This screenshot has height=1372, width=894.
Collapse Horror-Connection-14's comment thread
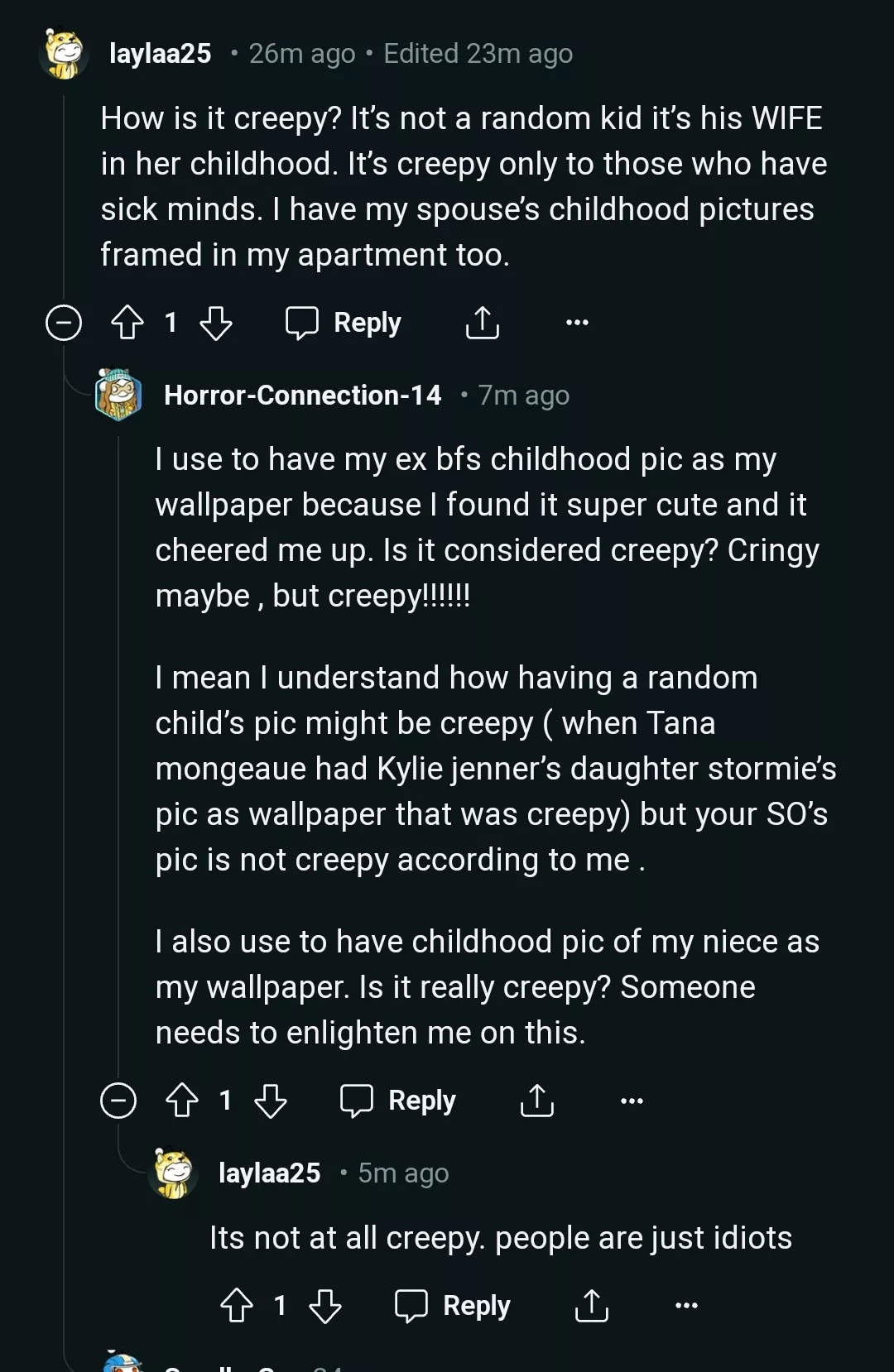(x=118, y=1101)
